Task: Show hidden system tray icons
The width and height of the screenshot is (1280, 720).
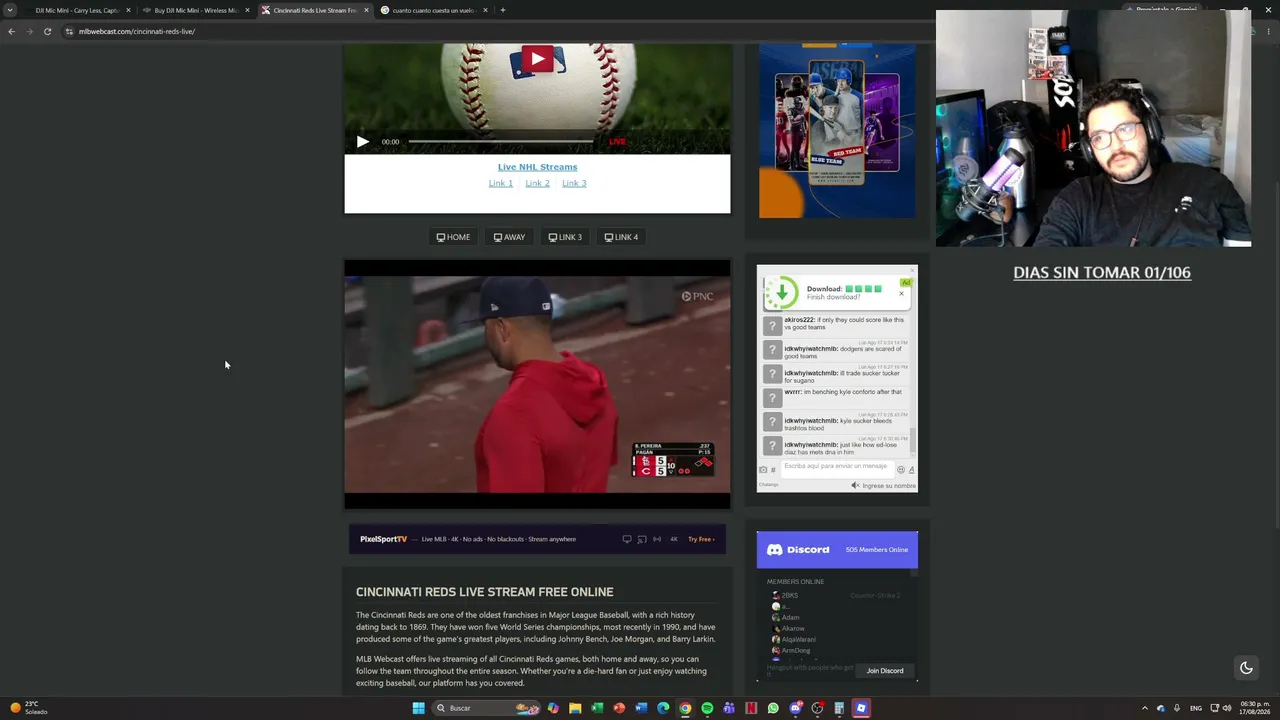Action: pos(1145,708)
